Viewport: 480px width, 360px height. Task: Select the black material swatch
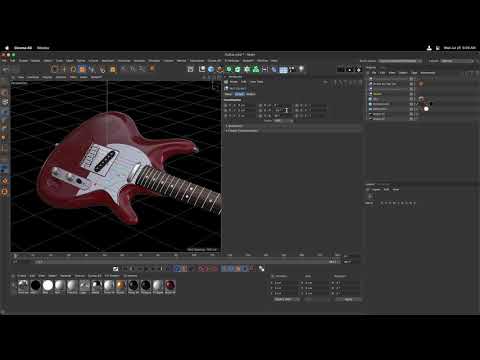[35, 285]
